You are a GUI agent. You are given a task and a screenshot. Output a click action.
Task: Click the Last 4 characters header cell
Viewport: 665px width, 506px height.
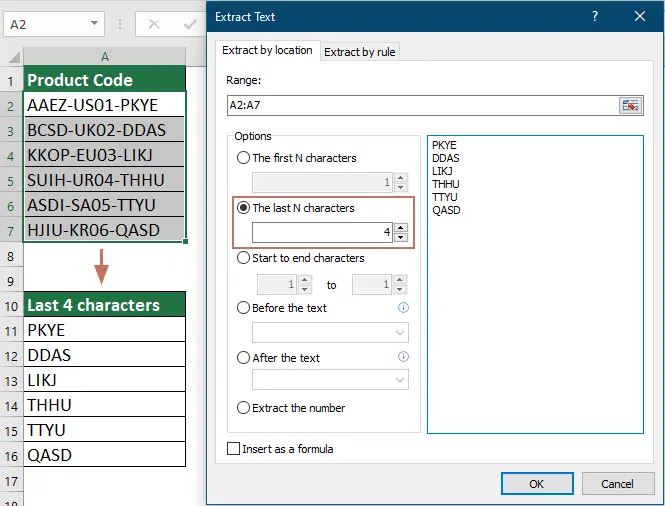pyautogui.click(x=105, y=305)
